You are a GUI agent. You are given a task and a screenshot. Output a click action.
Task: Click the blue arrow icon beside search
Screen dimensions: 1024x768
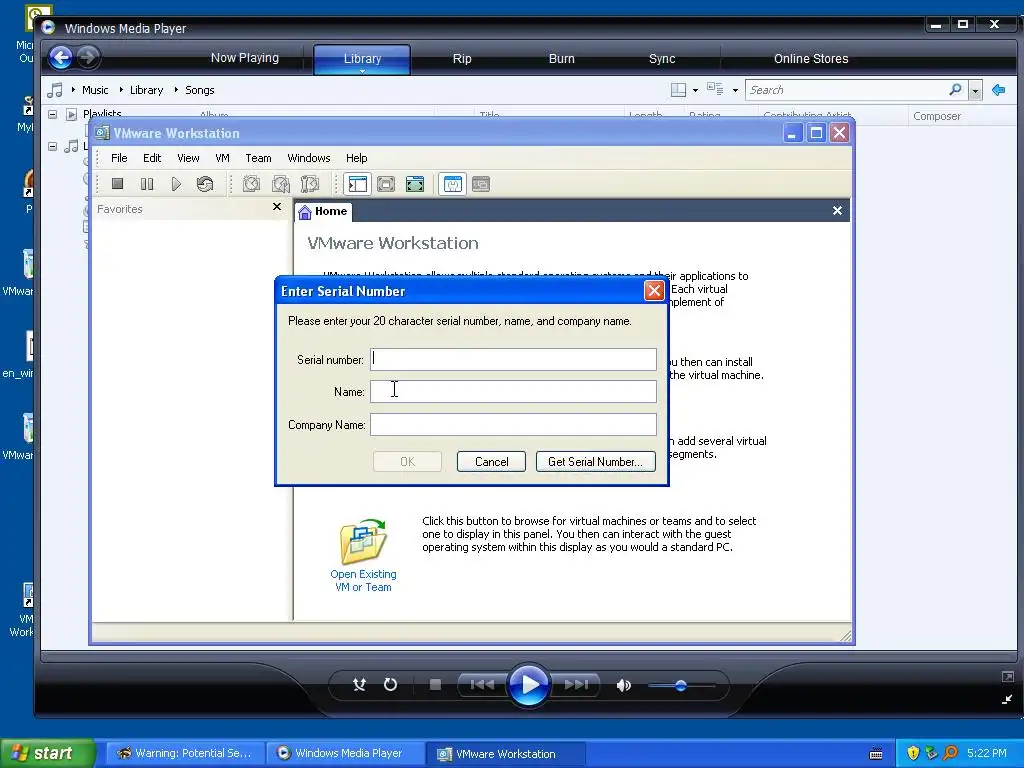[998, 89]
